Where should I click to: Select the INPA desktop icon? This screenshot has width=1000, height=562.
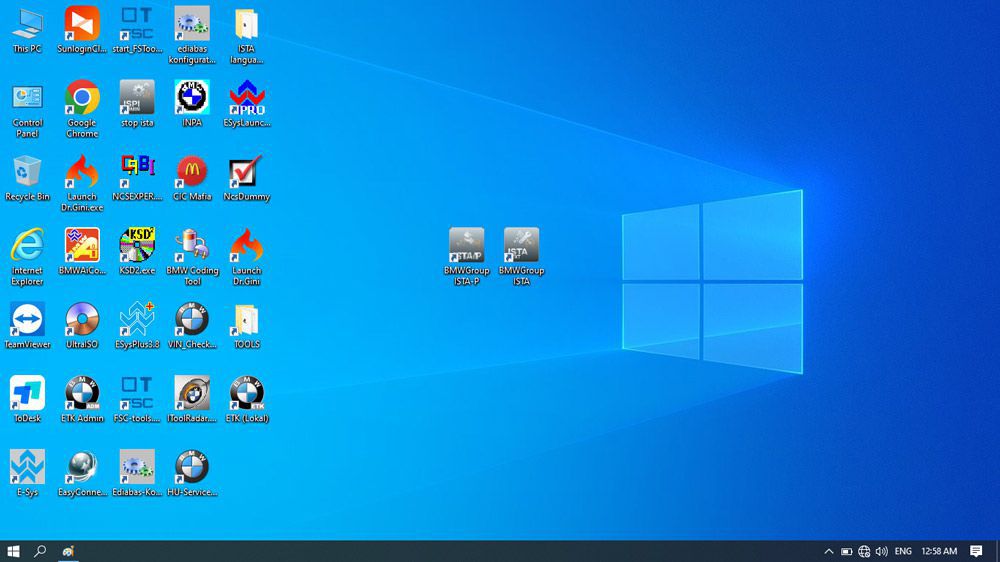[192, 104]
